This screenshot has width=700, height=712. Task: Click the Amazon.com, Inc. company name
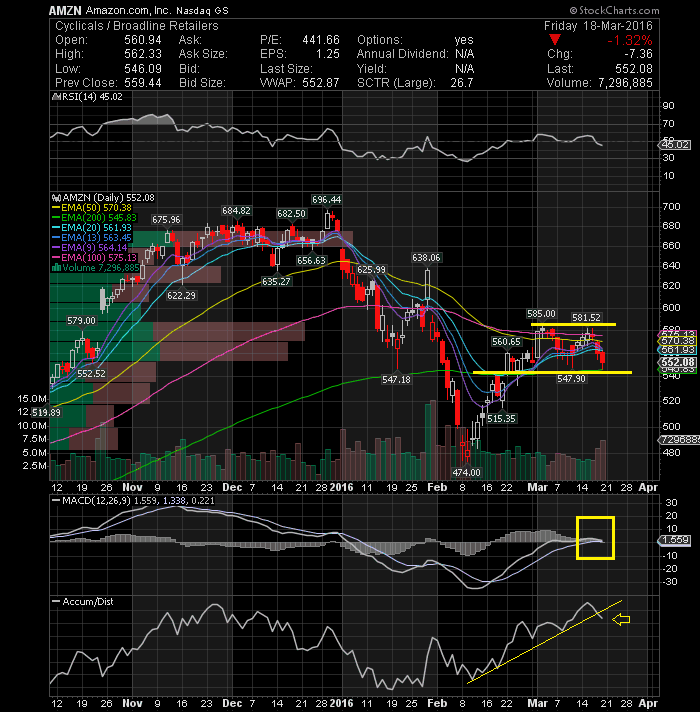tap(129, 10)
